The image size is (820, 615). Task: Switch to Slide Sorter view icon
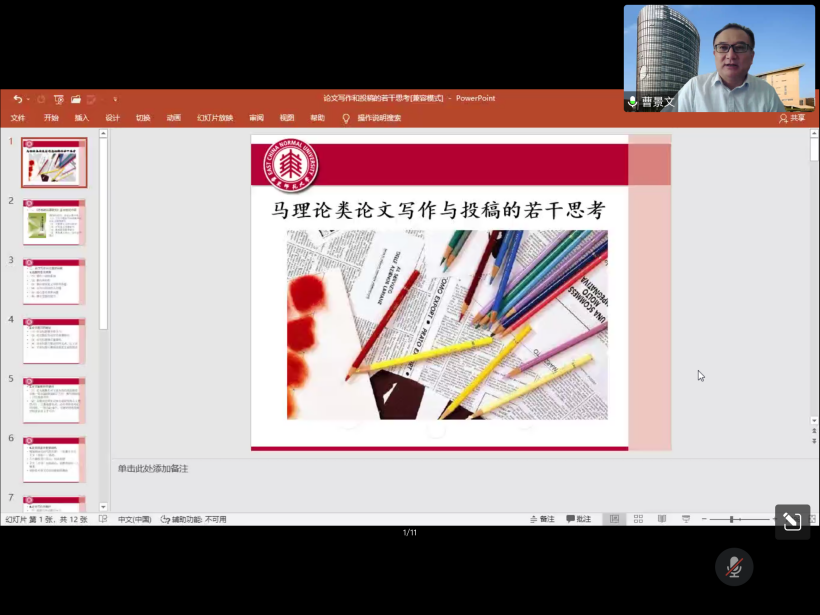click(x=638, y=519)
